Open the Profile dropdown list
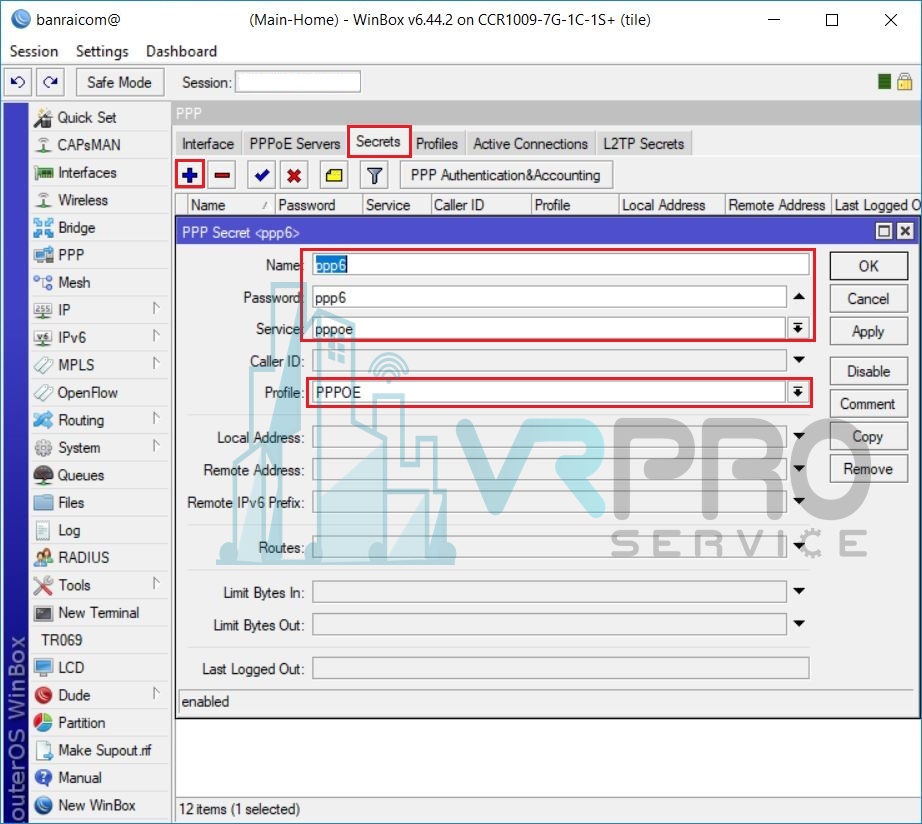Viewport: 922px width, 824px height. click(797, 392)
